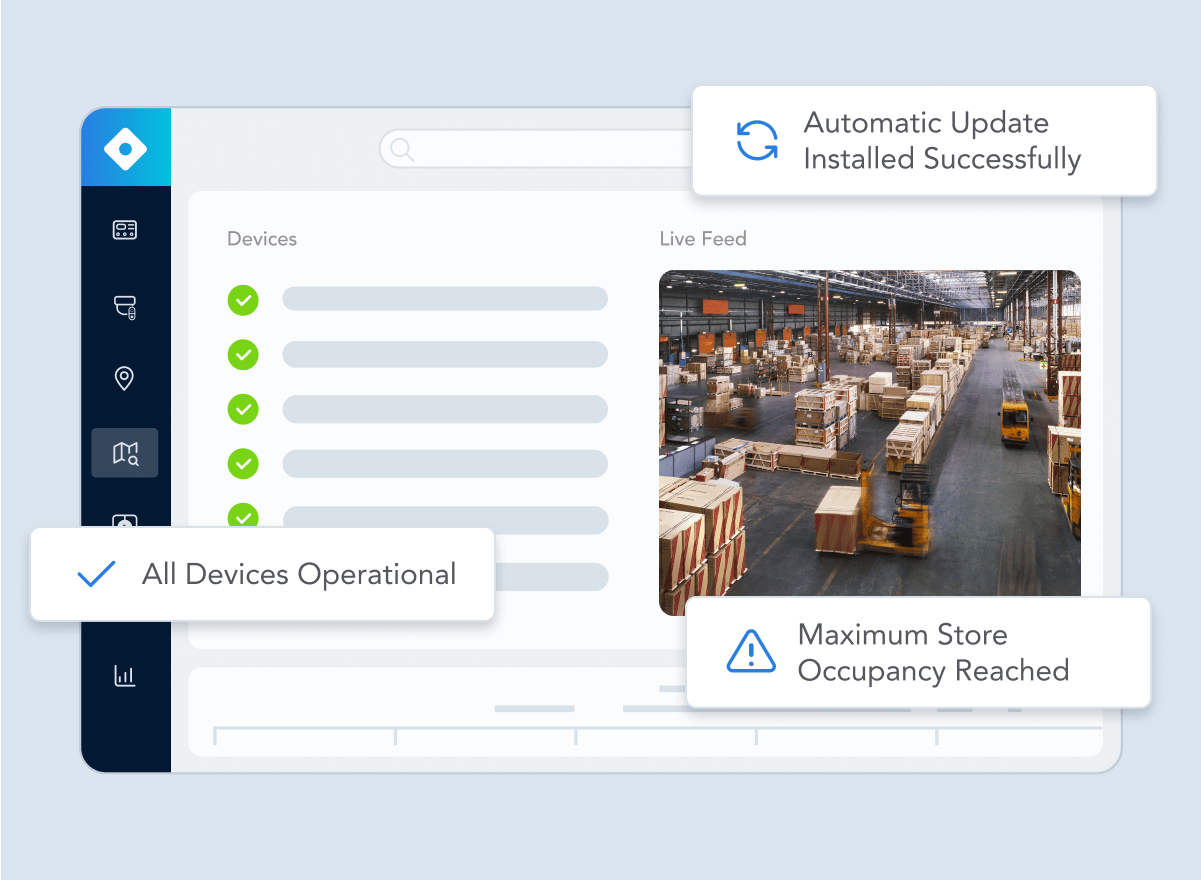Open the map search view
1201x880 pixels.
125,453
